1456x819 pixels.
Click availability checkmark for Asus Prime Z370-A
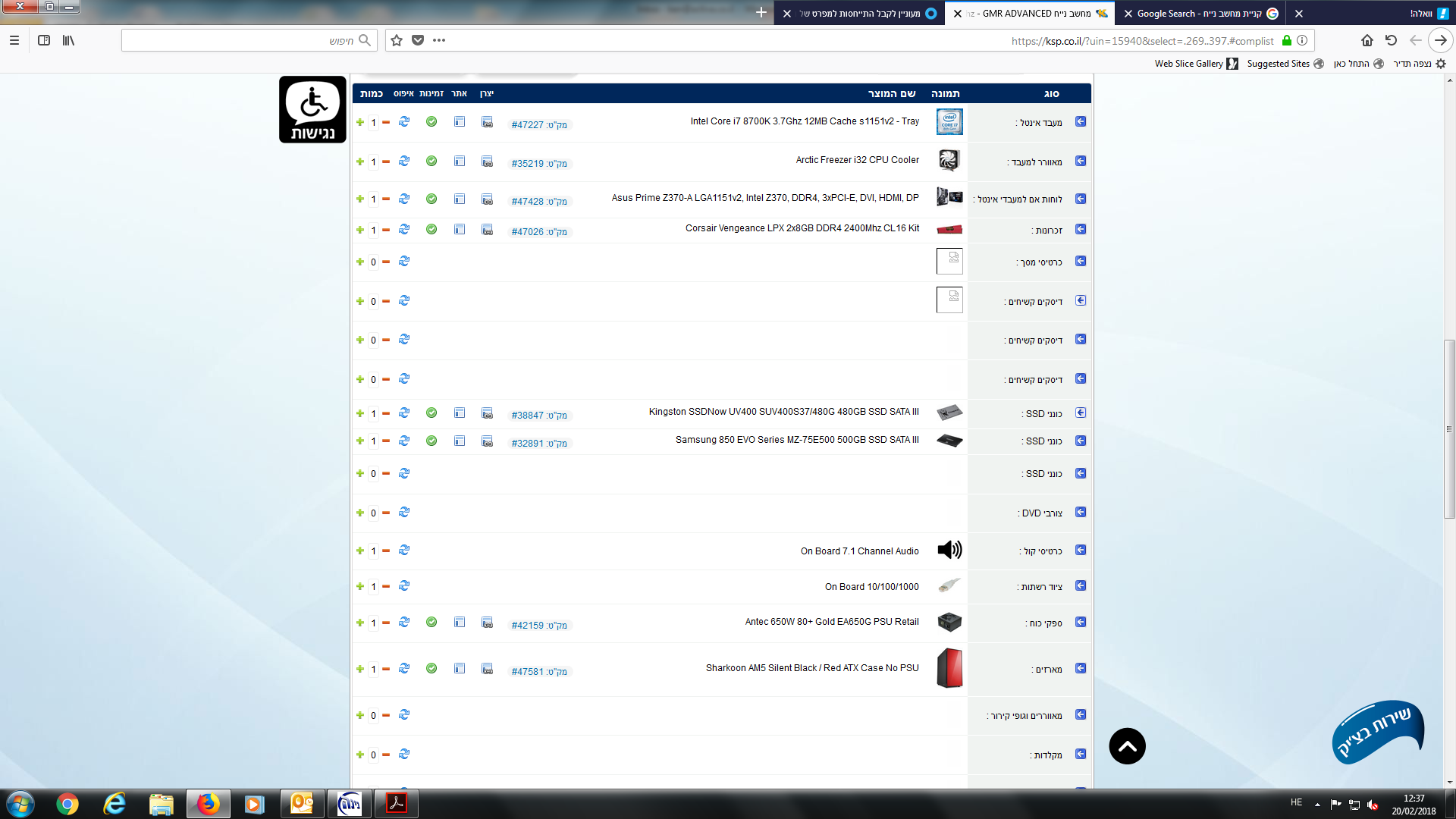coord(431,199)
